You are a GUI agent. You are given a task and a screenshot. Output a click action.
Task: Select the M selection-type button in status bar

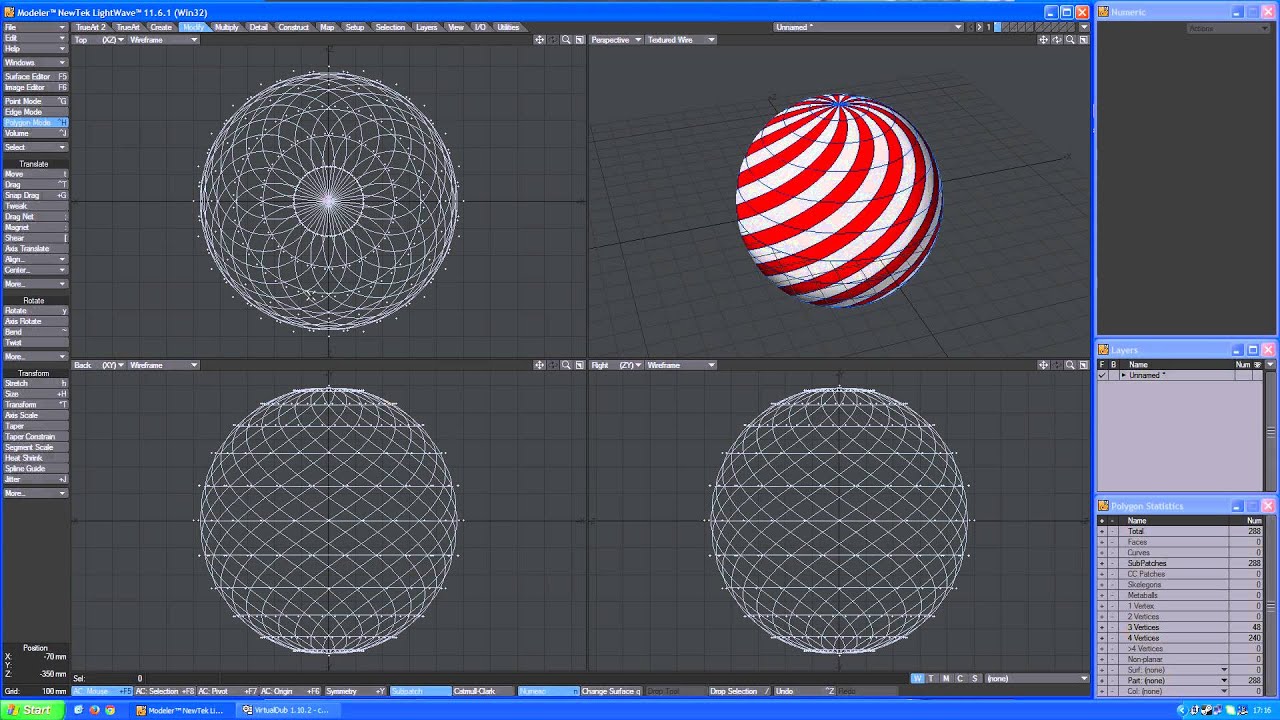click(945, 678)
